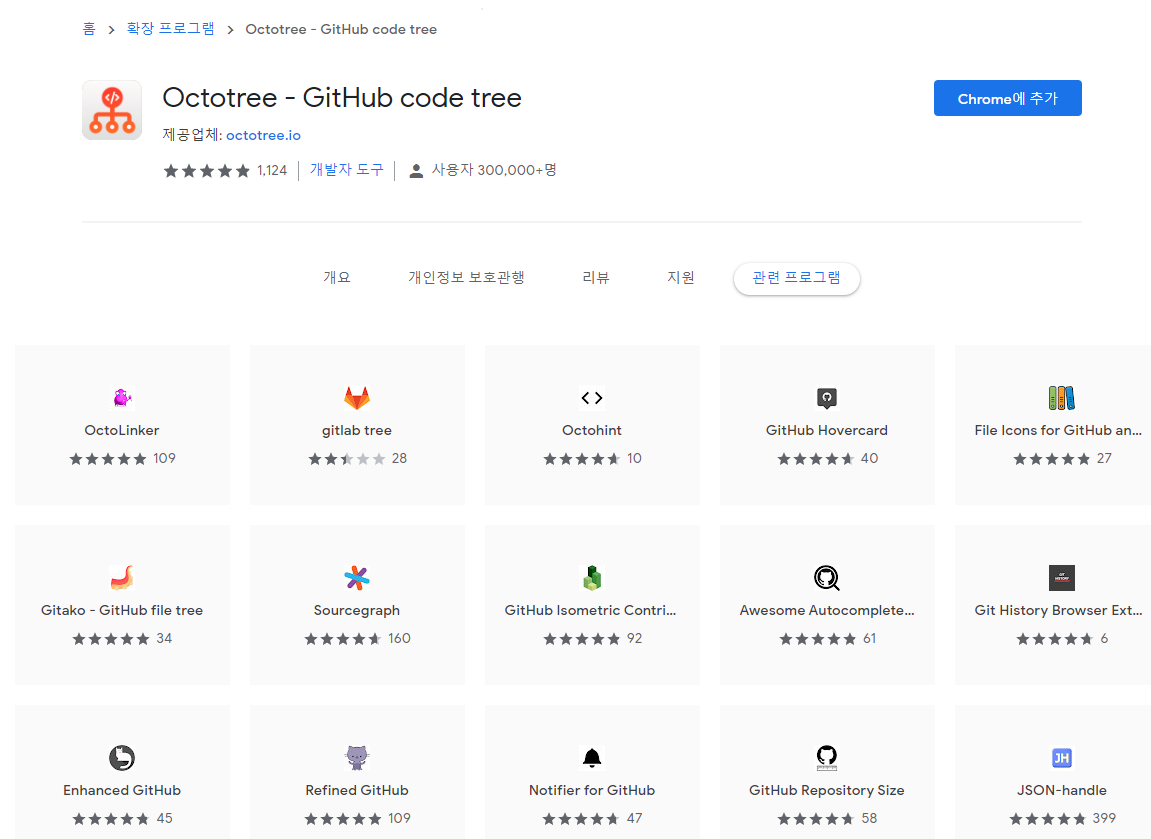
Task: Open the Octohint angle brackets icon
Action: coord(592,398)
